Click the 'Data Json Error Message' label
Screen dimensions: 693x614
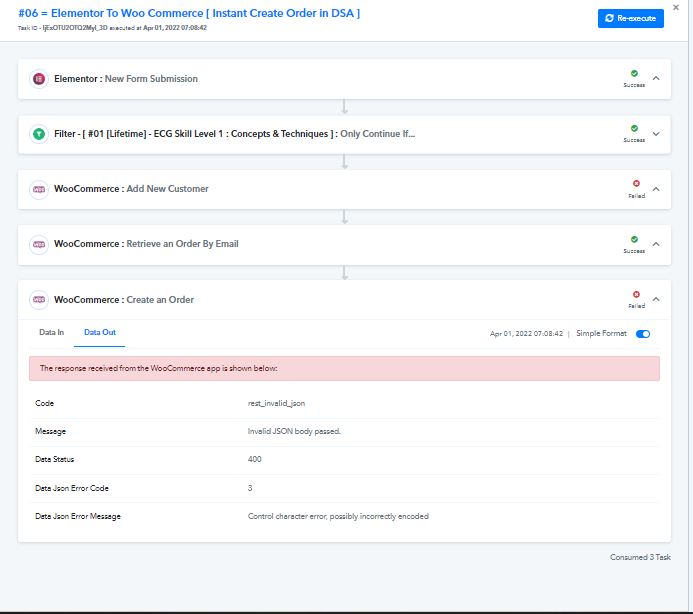pos(78,516)
